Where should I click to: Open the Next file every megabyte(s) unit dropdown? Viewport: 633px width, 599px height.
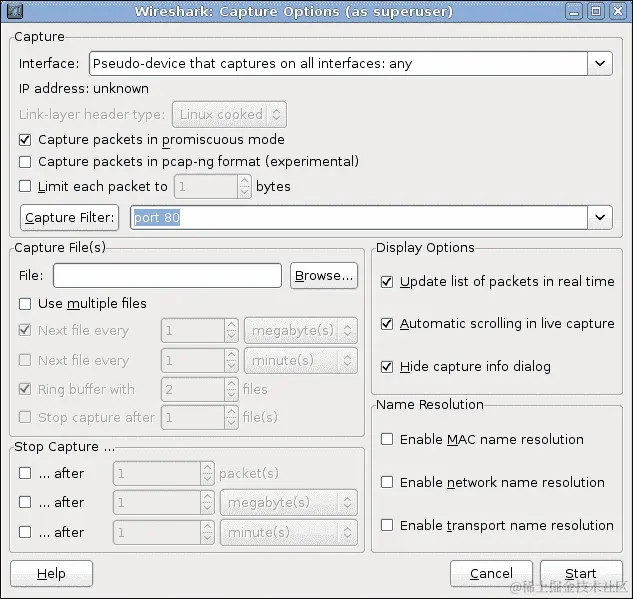301,331
